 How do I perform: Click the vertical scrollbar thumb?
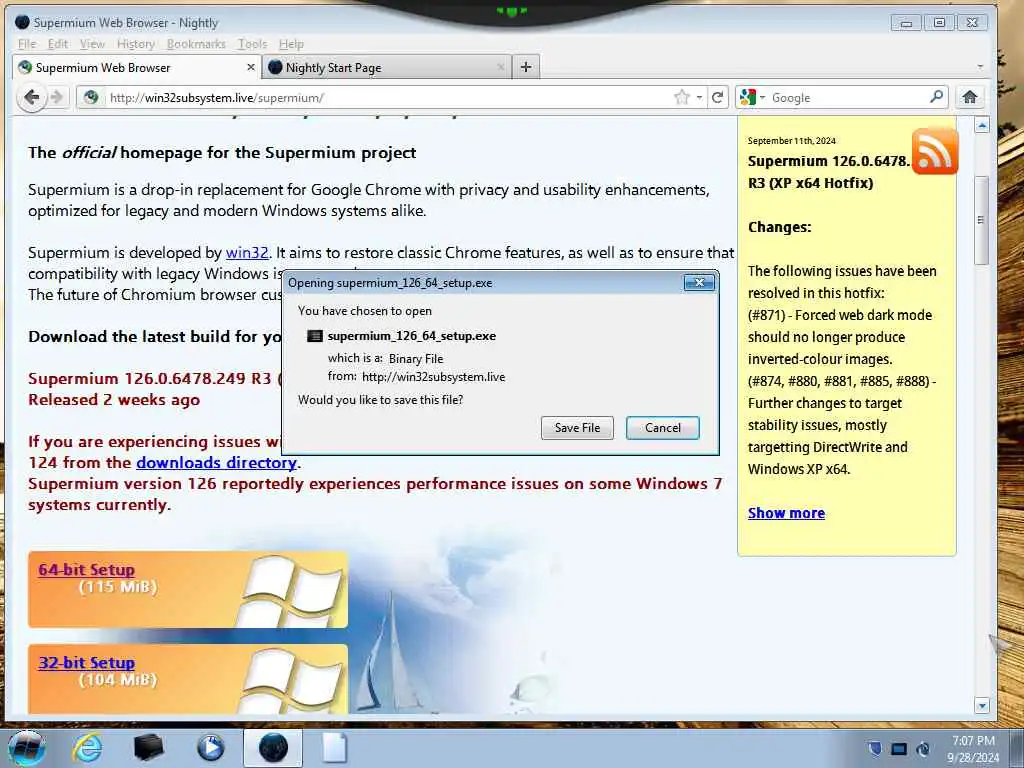[x=981, y=220]
